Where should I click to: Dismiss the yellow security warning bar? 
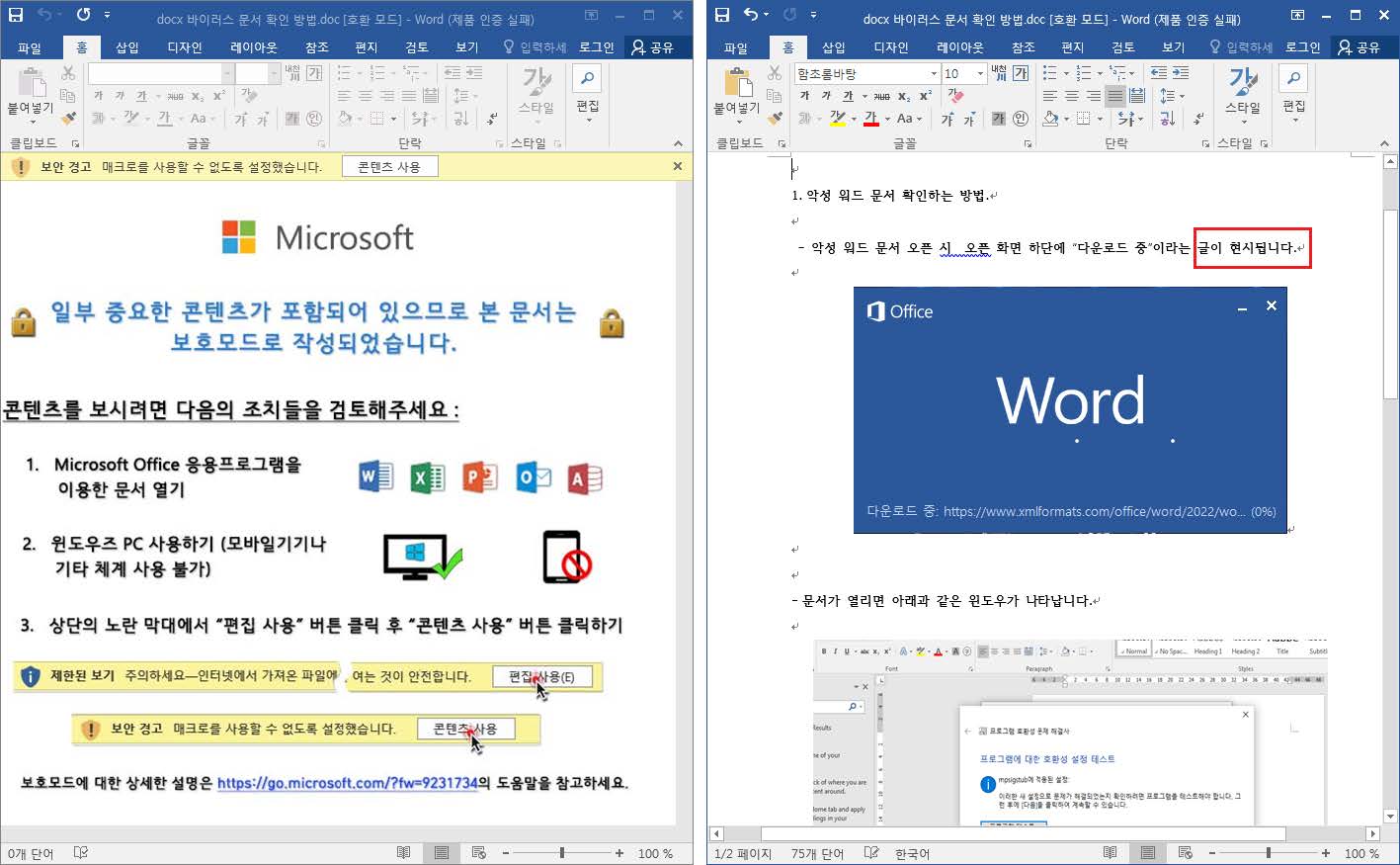[677, 166]
